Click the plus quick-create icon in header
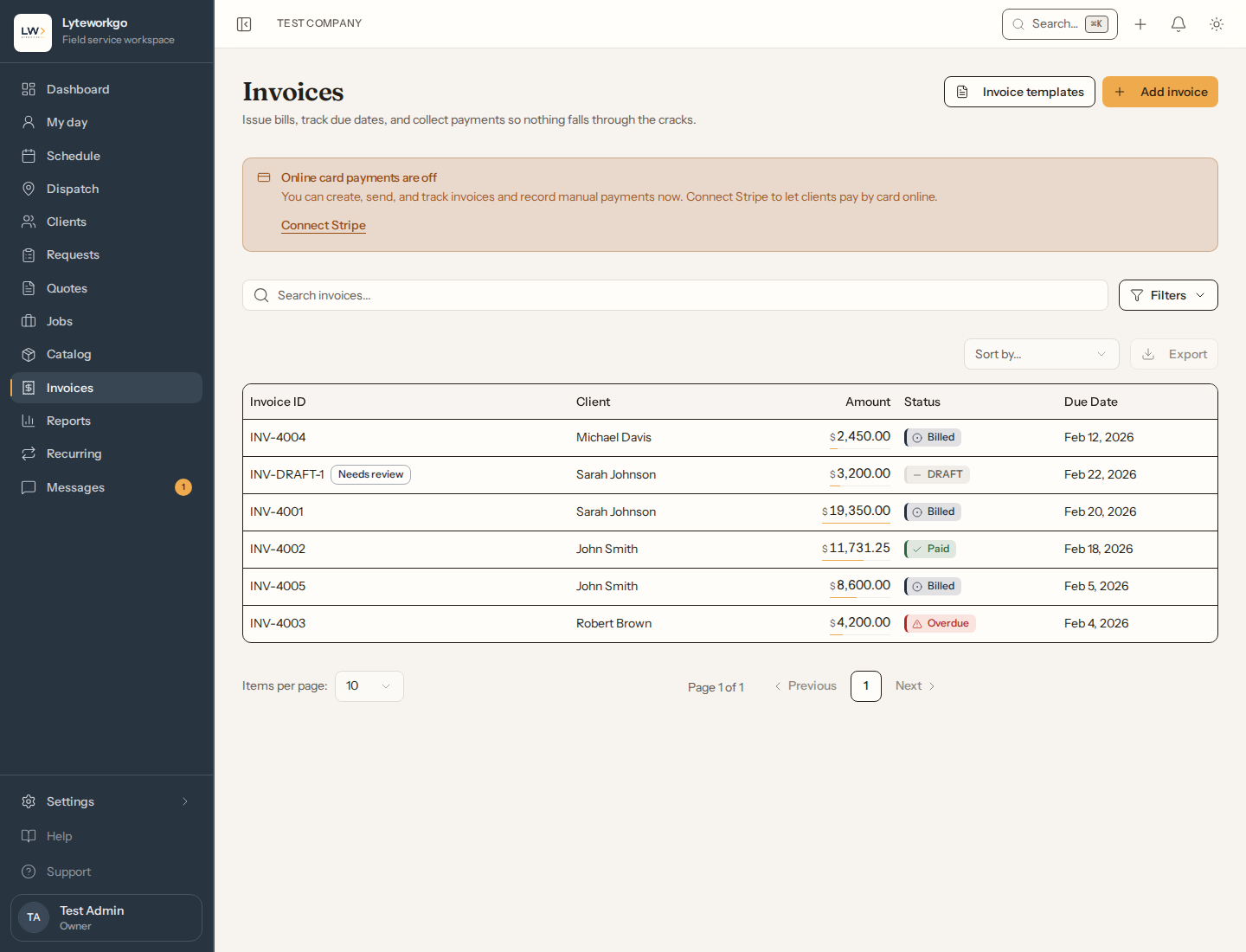 (x=1140, y=24)
